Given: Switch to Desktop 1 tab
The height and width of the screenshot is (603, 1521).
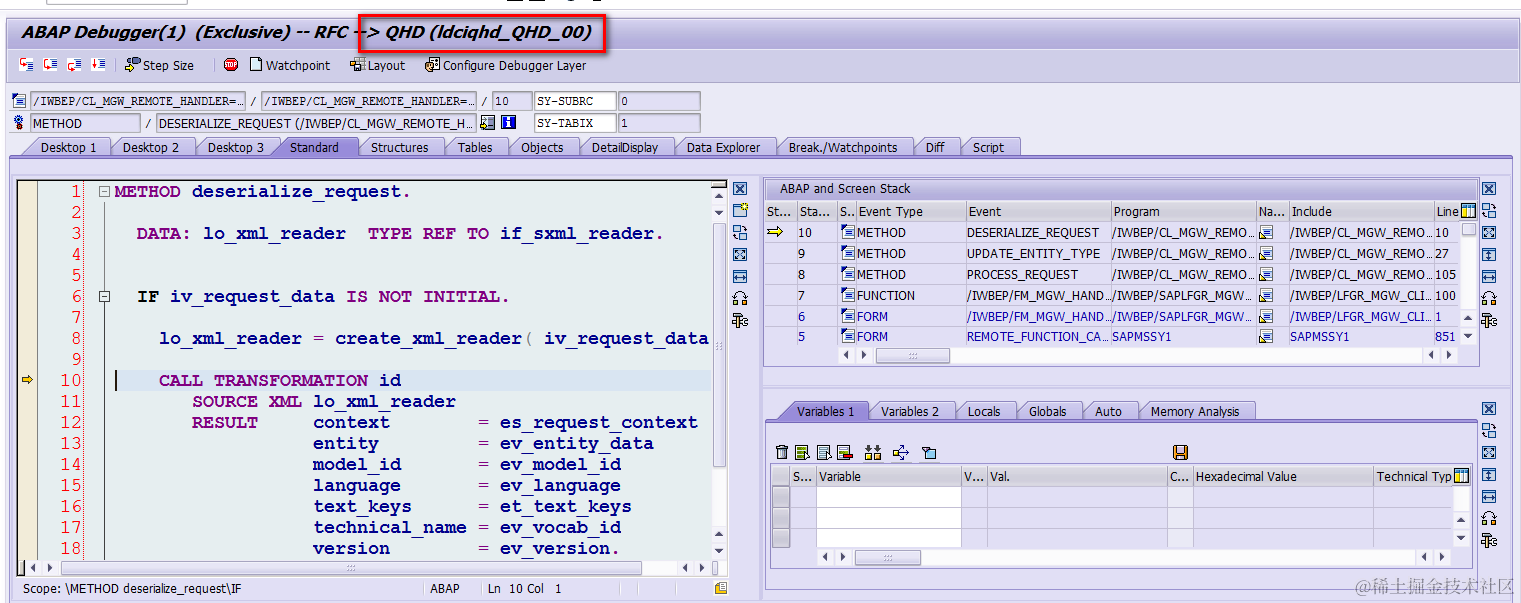Looking at the screenshot, I should [x=68, y=147].
